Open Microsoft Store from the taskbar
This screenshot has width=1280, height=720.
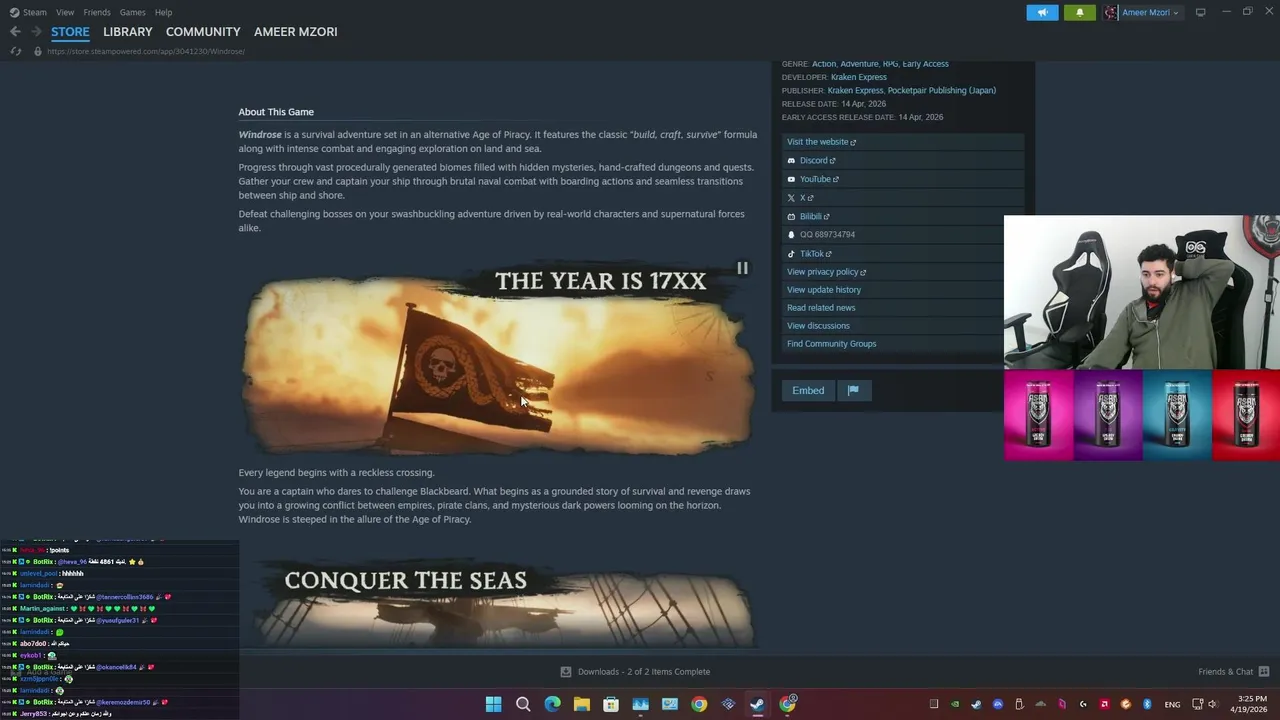[611, 704]
